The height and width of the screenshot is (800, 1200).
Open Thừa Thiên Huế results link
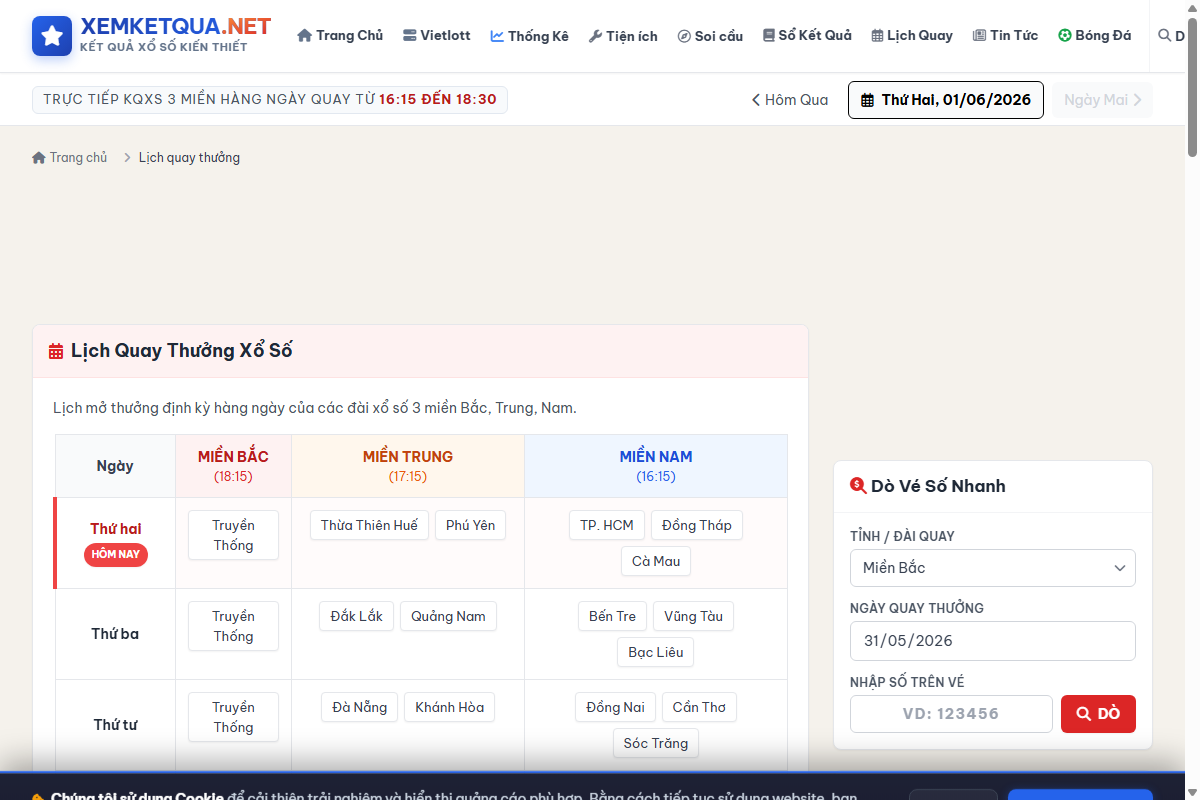pos(369,525)
